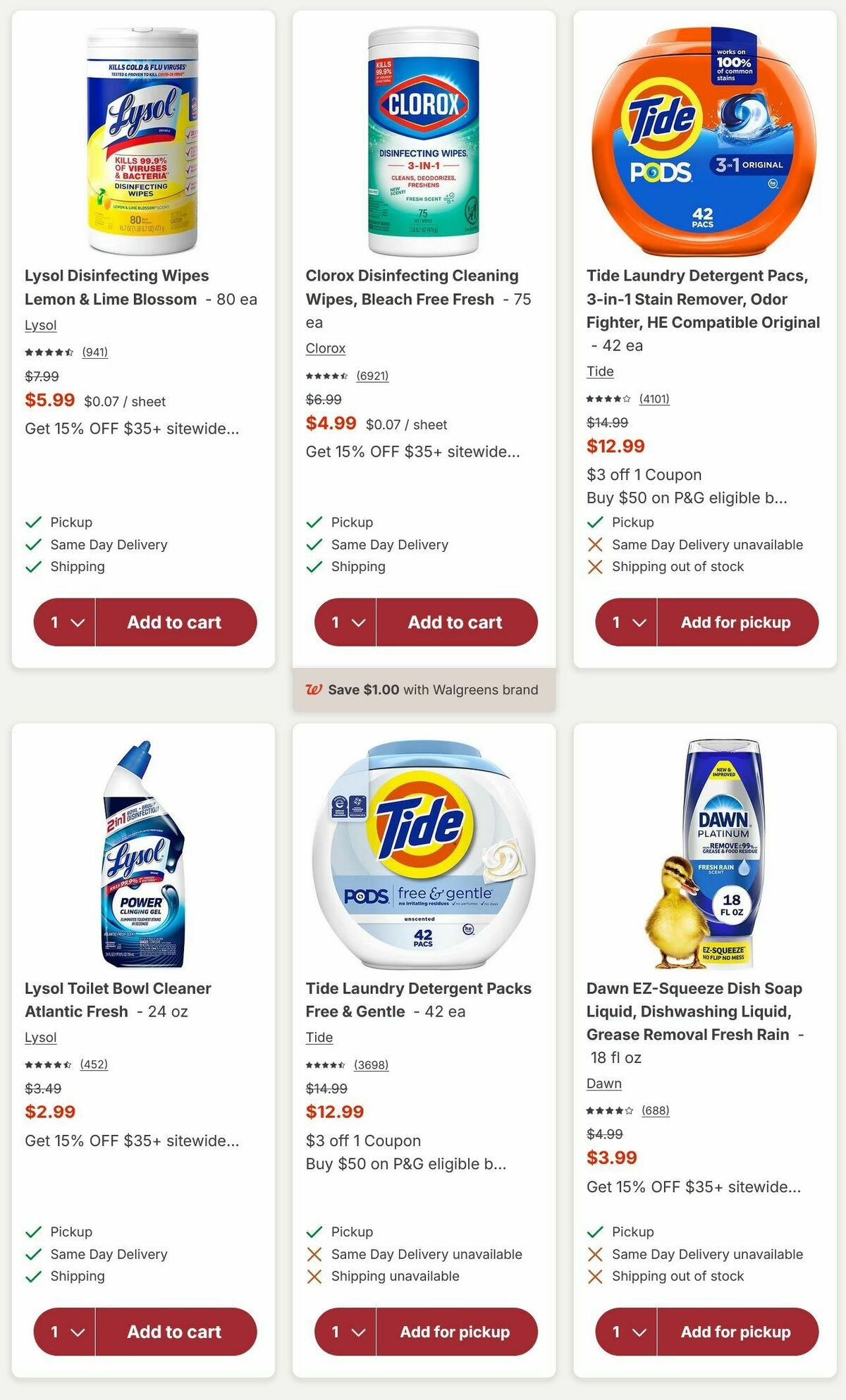This screenshot has width=846, height=1400.
Task: Open quantity dropdown for Dawn EZ-Squeeze Dish Soap
Action: tap(626, 1332)
